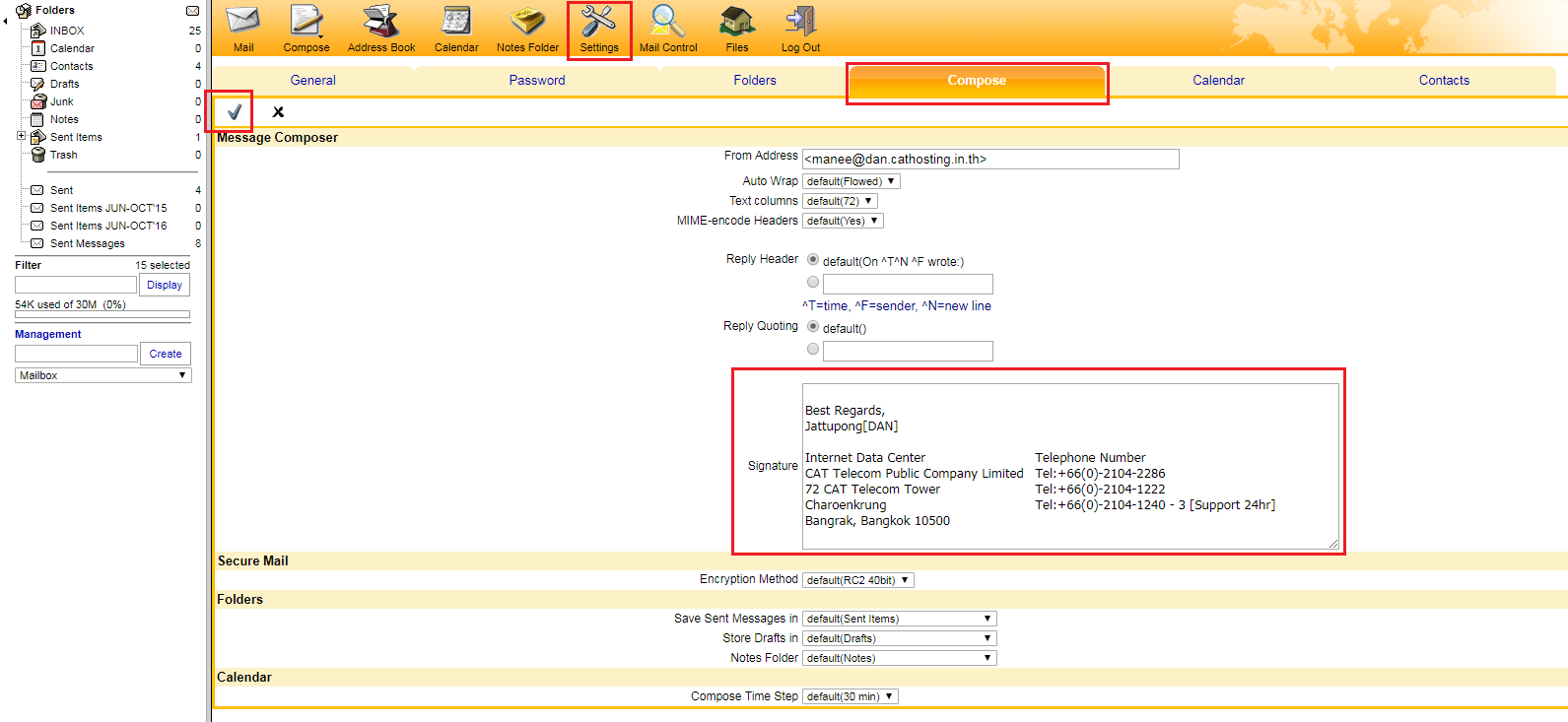The width and height of the screenshot is (1568, 722).
Task: Open the Encryption Method dropdown
Action: 857,580
